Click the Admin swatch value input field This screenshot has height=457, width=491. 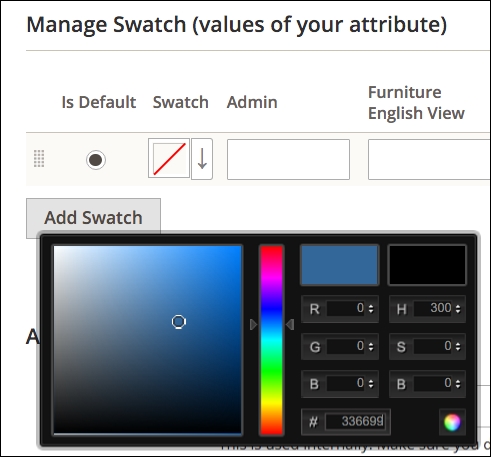[x=288, y=159]
